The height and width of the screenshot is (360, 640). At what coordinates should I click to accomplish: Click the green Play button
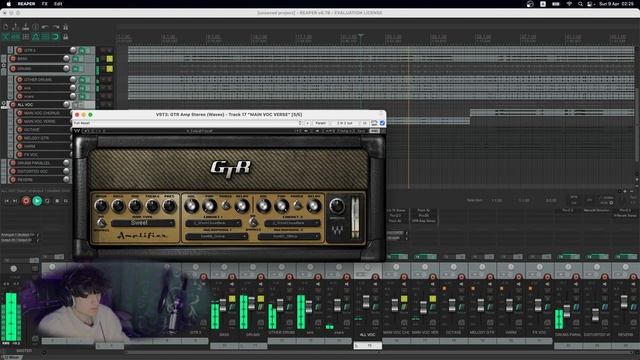pos(37,201)
